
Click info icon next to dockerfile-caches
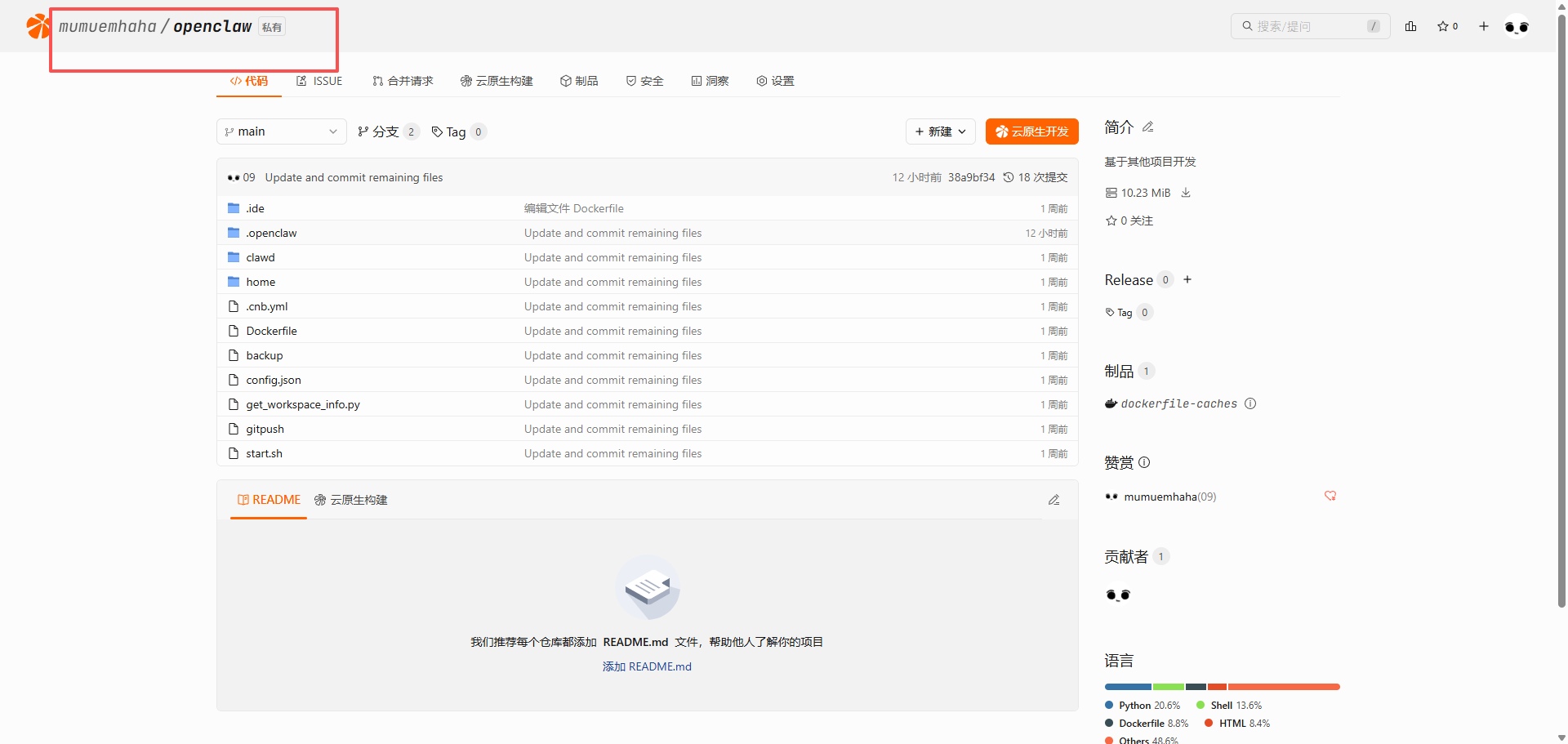(1250, 403)
